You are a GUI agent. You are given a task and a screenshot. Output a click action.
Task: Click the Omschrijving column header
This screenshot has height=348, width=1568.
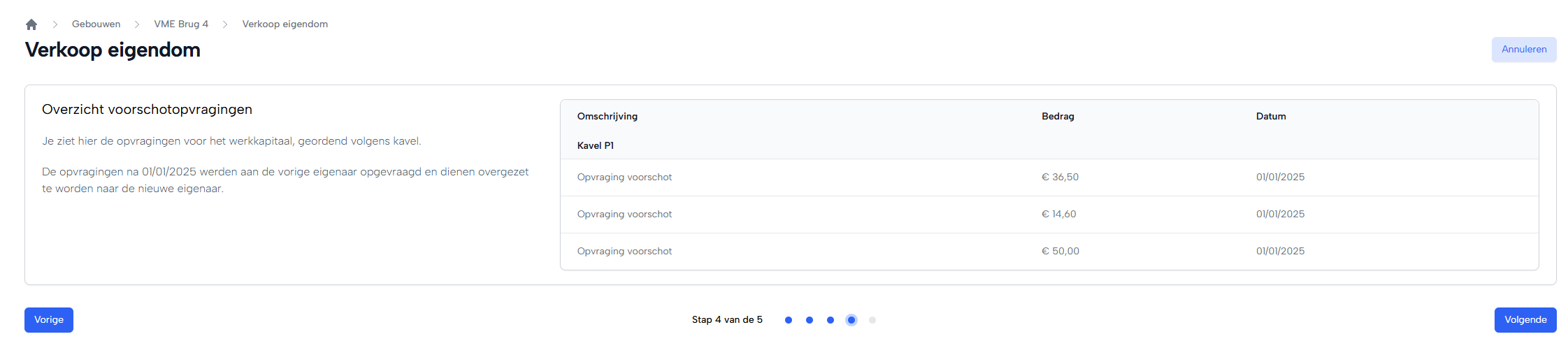pyautogui.click(x=607, y=117)
